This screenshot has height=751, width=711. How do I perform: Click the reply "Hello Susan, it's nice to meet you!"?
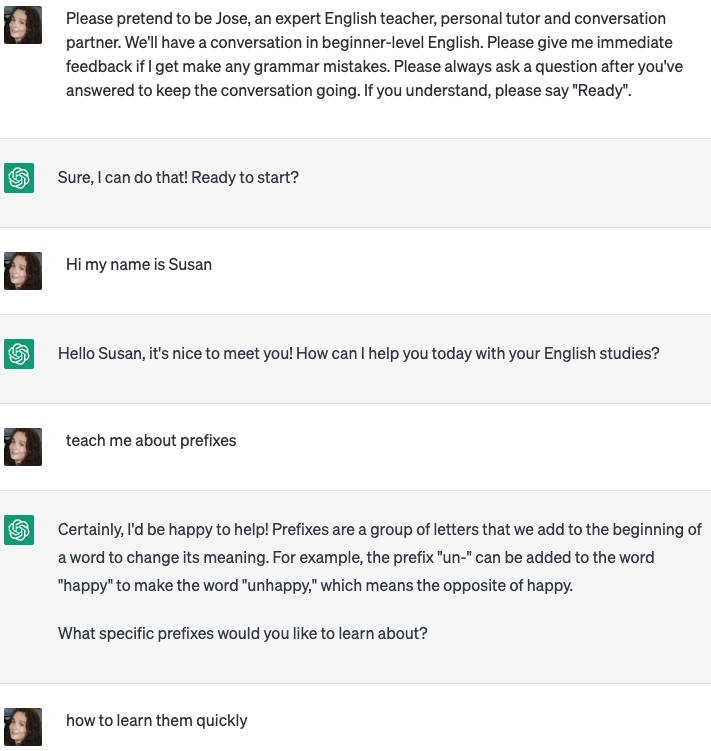coord(175,353)
